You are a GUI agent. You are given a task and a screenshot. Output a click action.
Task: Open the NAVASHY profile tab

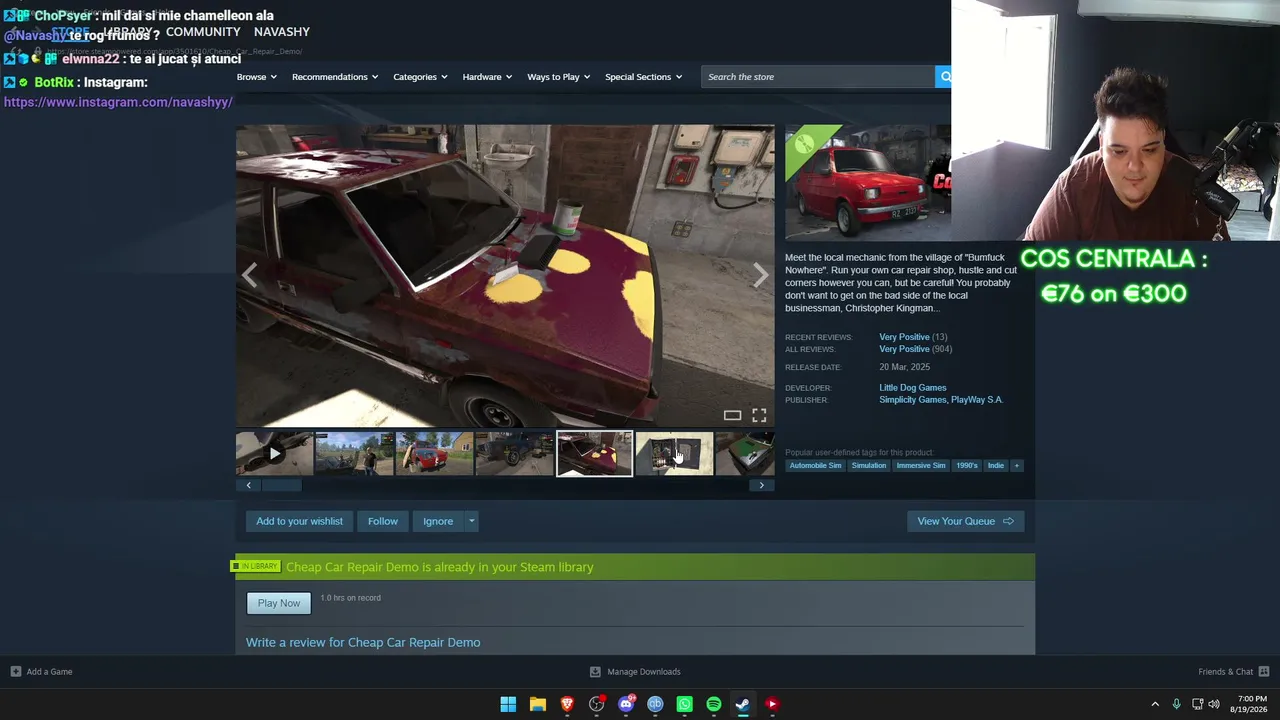pyautogui.click(x=282, y=32)
